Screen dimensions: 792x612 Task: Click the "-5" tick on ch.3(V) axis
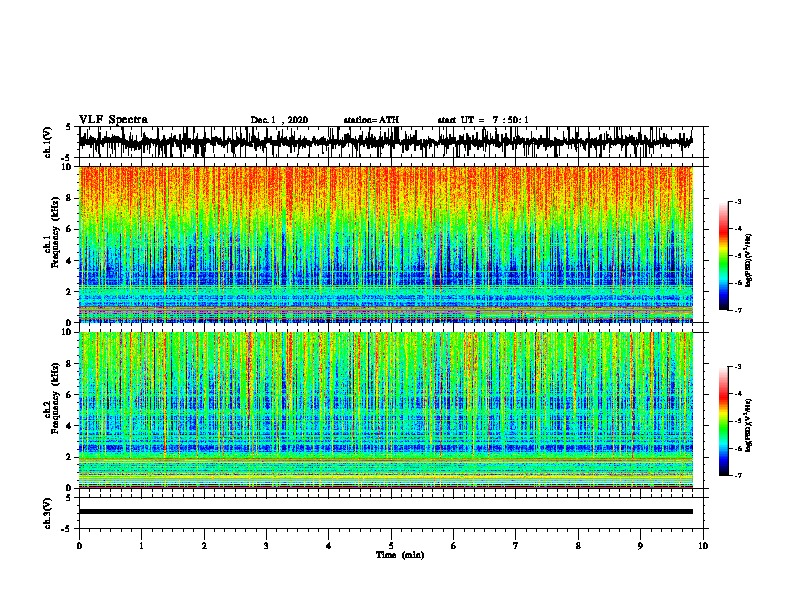pyautogui.click(x=67, y=529)
